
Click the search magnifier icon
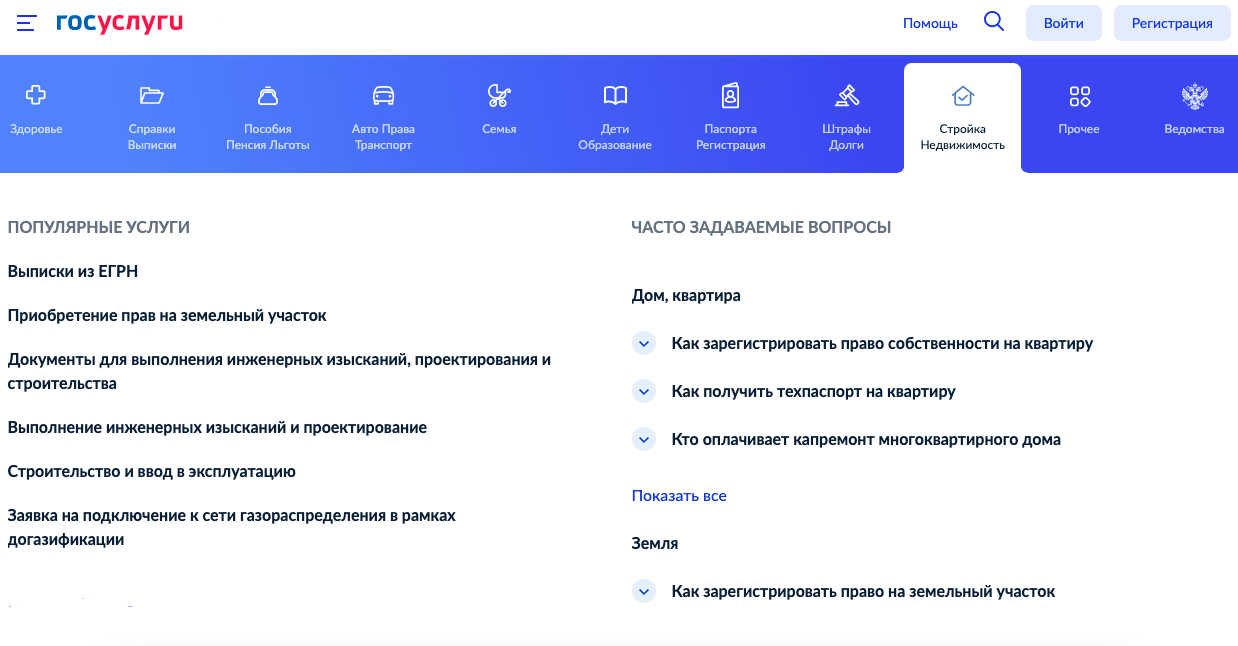coord(993,22)
